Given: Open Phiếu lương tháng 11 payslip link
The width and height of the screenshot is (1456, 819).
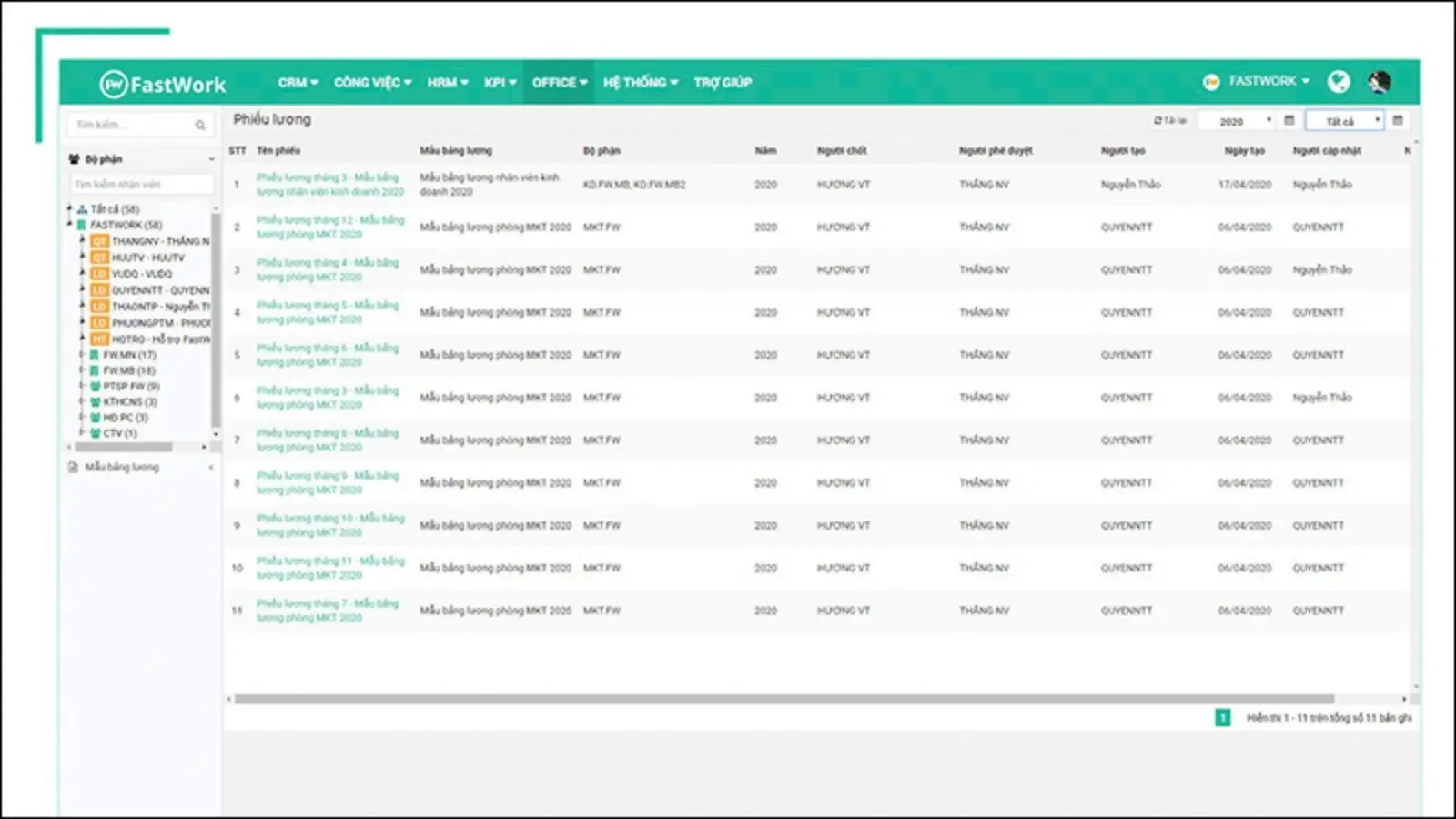Looking at the screenshot, I should click(330, 568).
